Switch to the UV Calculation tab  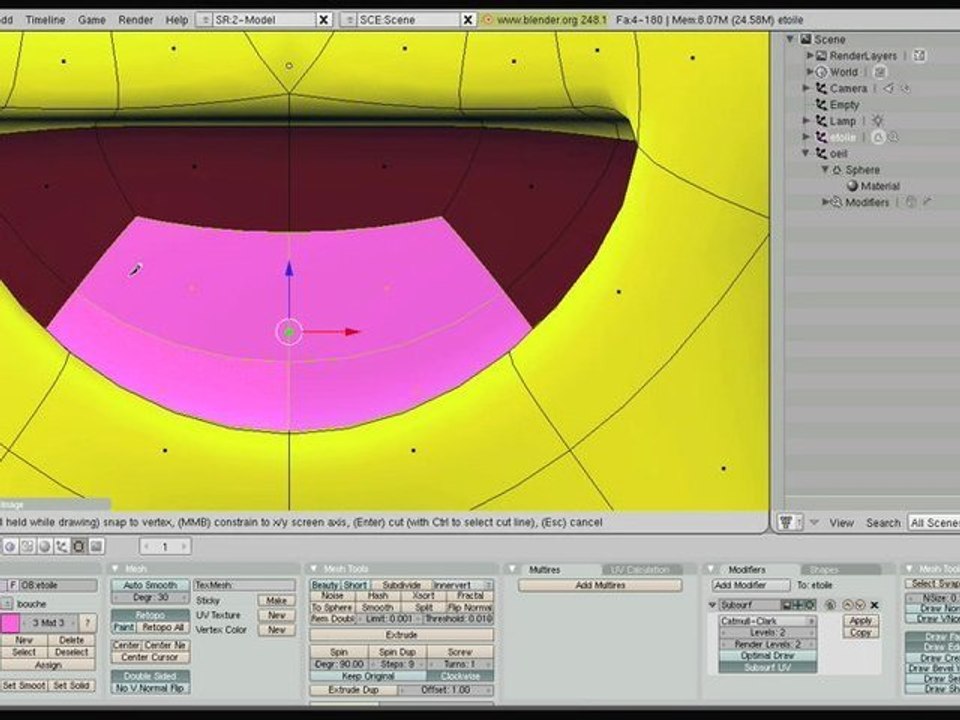pyautogui.click(x=640, y=570)
